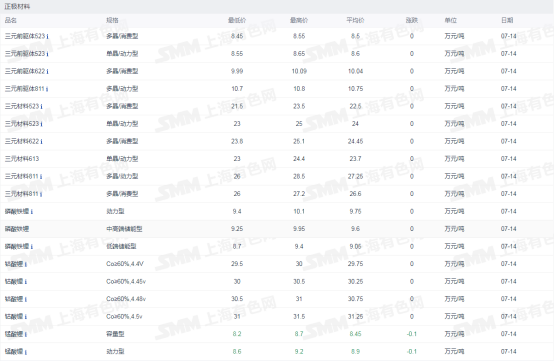This screenshot has width=554, height=361.
Task: Open info icon for 4.48v 钴酸锂 row
Action: [x=26, y=299]
